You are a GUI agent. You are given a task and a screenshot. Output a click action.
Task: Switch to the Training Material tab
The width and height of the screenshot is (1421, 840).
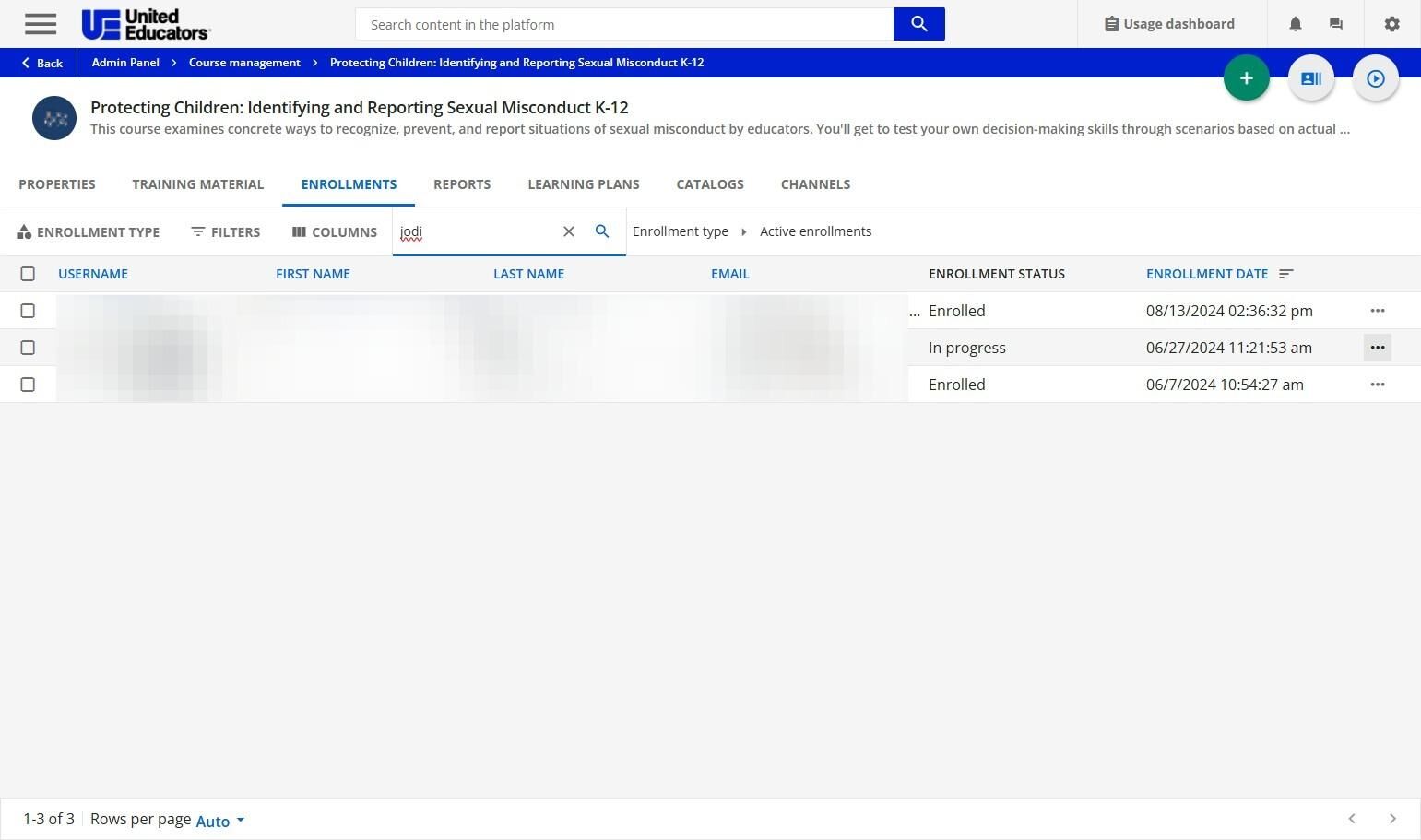tap(197, 184)
